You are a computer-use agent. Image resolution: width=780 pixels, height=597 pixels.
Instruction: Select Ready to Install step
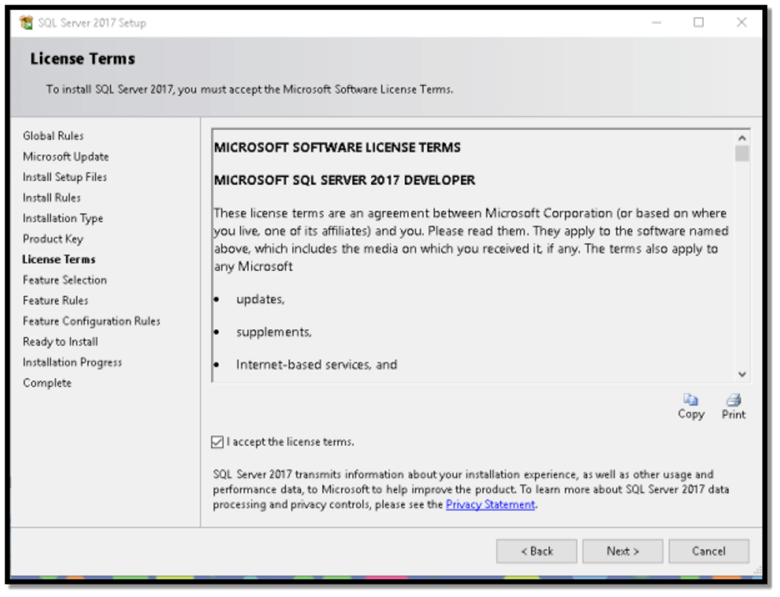(60, 342)
